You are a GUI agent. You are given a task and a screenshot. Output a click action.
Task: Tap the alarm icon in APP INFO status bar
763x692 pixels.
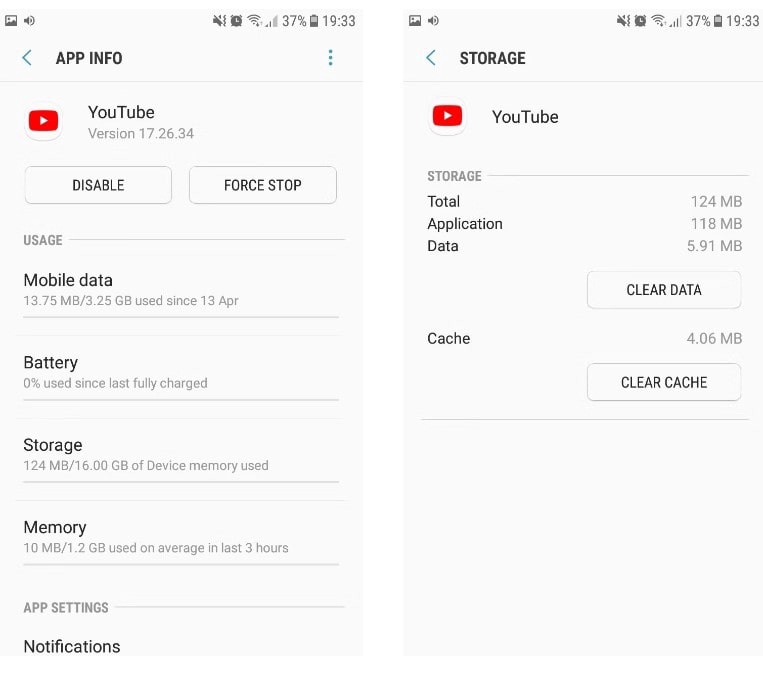click(x=236, y=20)
